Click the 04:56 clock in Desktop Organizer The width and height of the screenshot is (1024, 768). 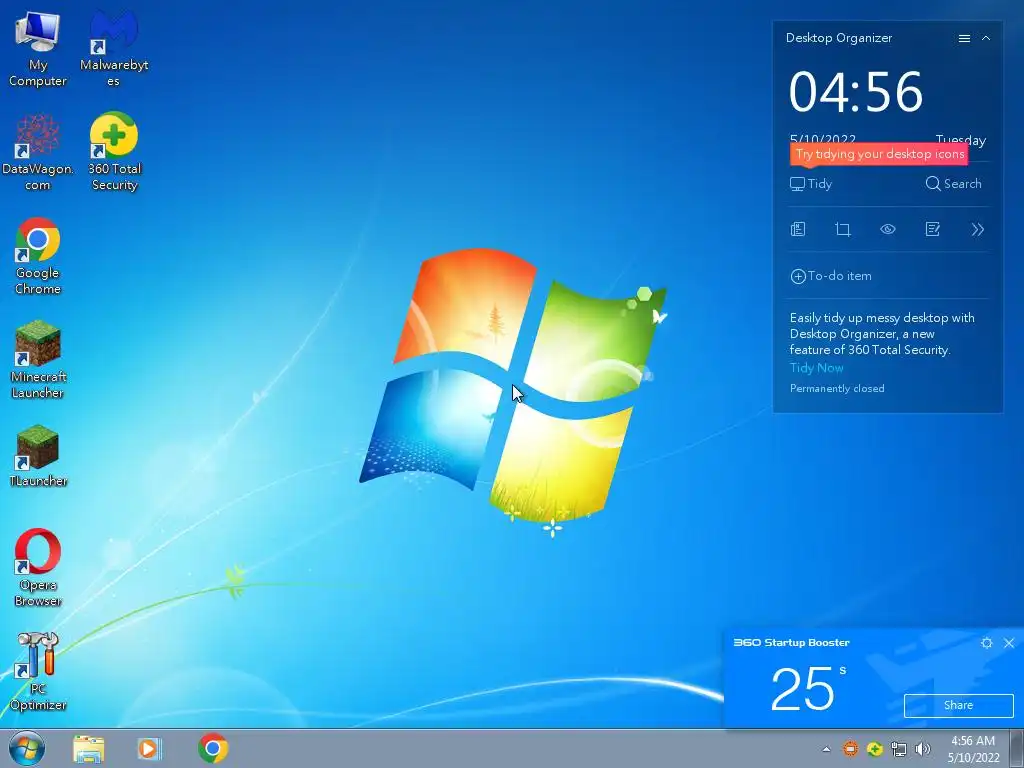pos(856,92)
